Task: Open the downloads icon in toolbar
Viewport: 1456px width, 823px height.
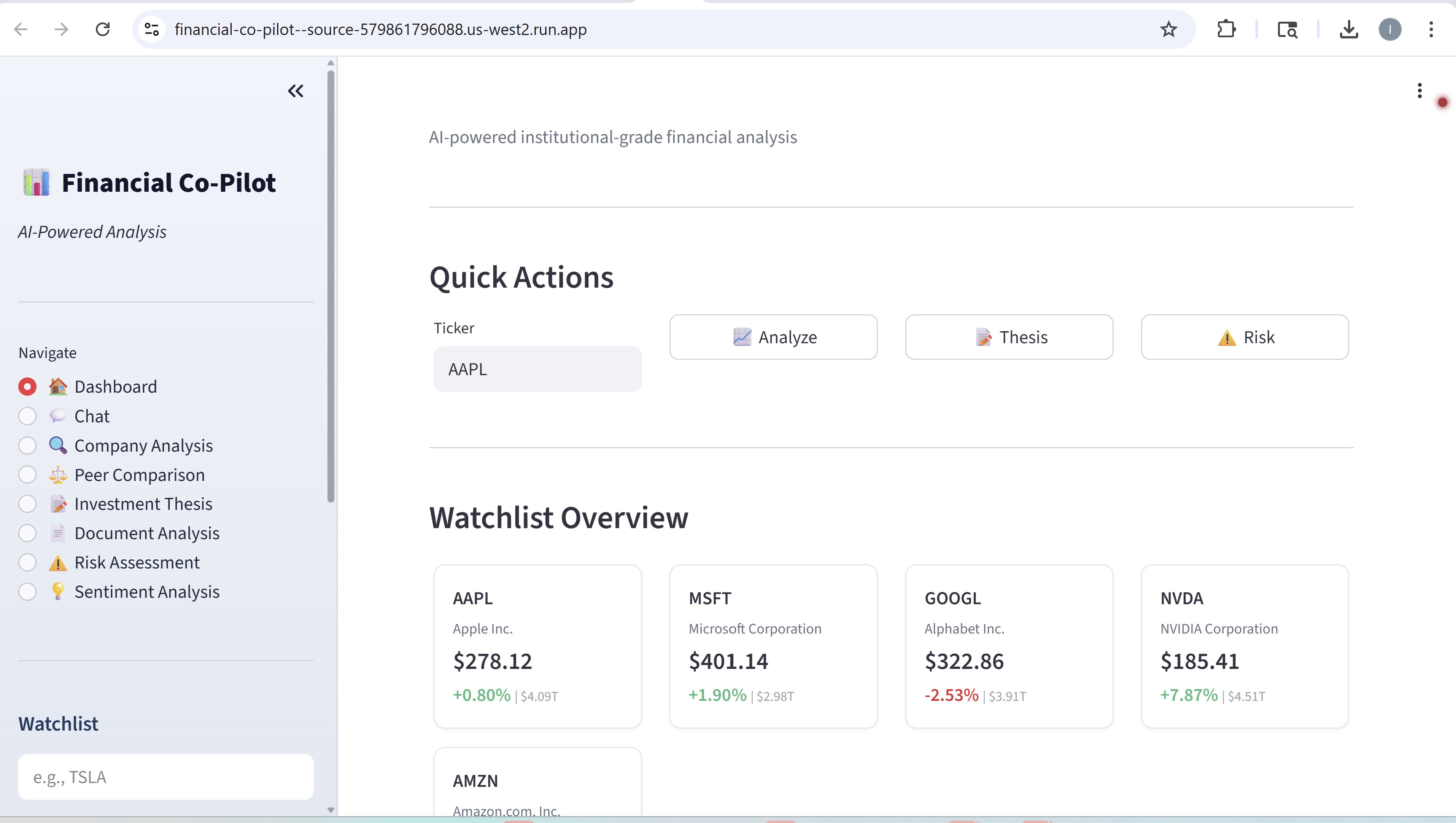Action: tap(1349, 29)
